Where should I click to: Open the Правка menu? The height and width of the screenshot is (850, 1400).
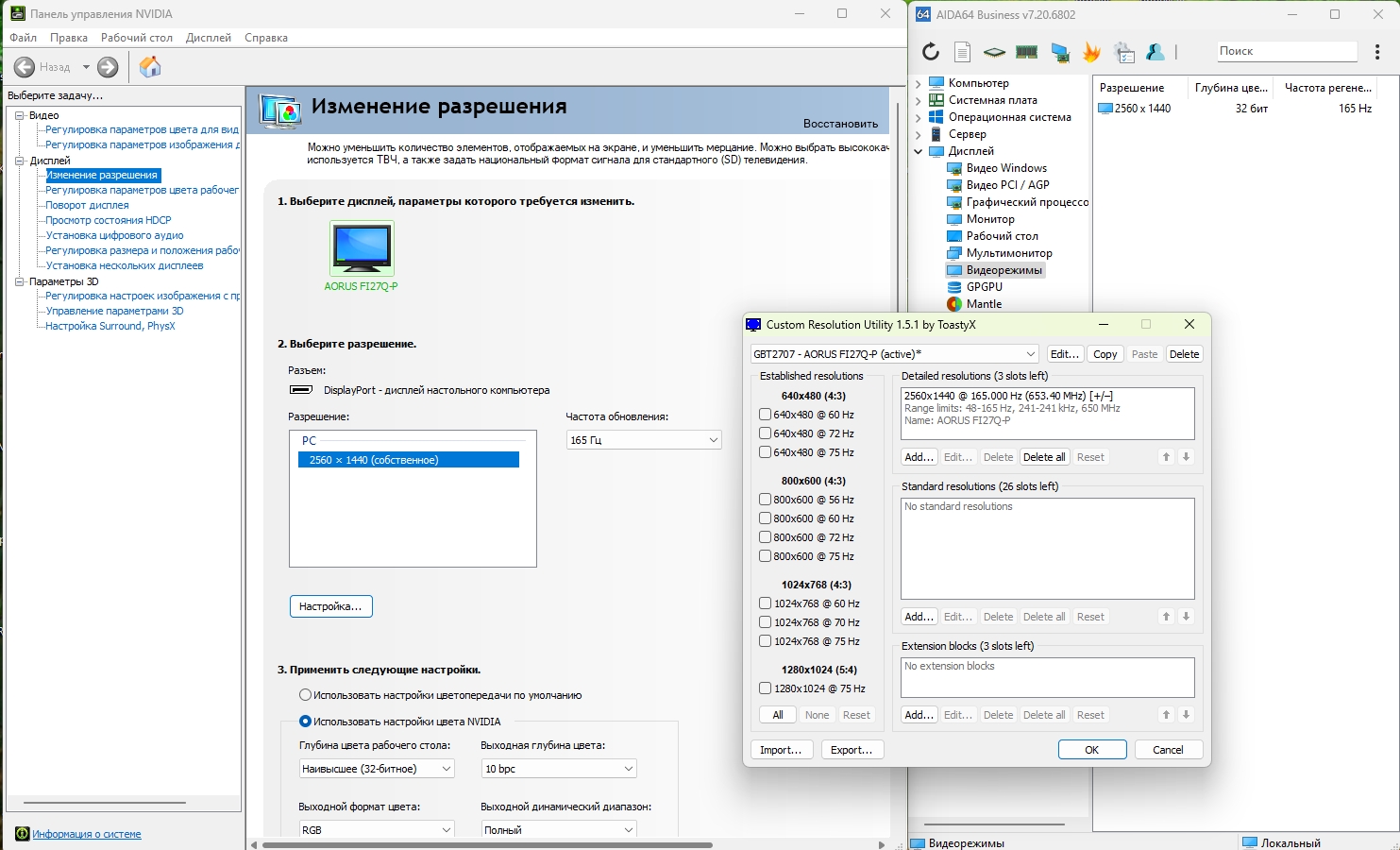[x=69, y=38]
